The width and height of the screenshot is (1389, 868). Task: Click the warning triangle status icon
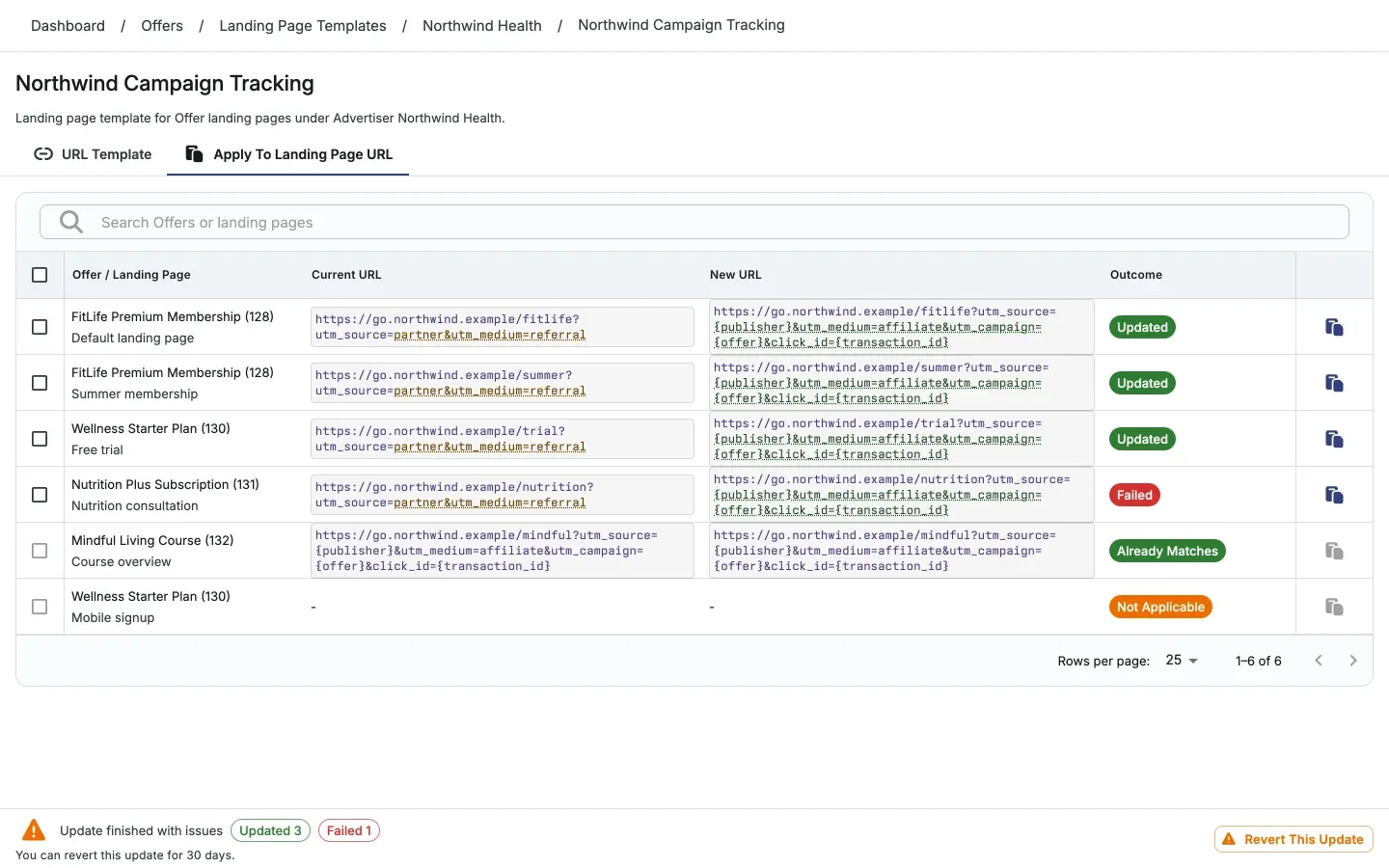click(34, 829)
